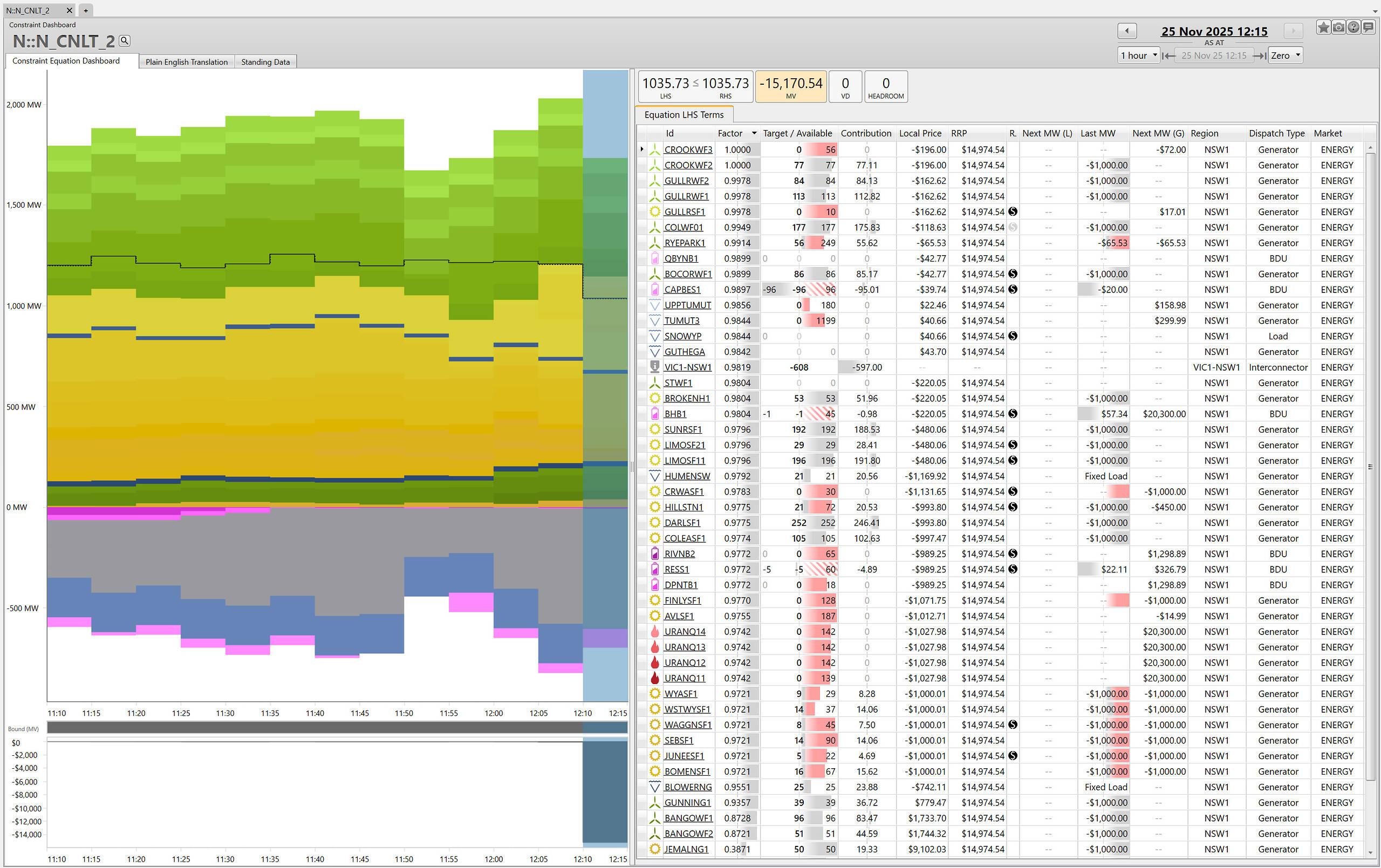1381x868 pixels.
Task: Click the MV value box -15,170.54
Action: click(790, 87)
